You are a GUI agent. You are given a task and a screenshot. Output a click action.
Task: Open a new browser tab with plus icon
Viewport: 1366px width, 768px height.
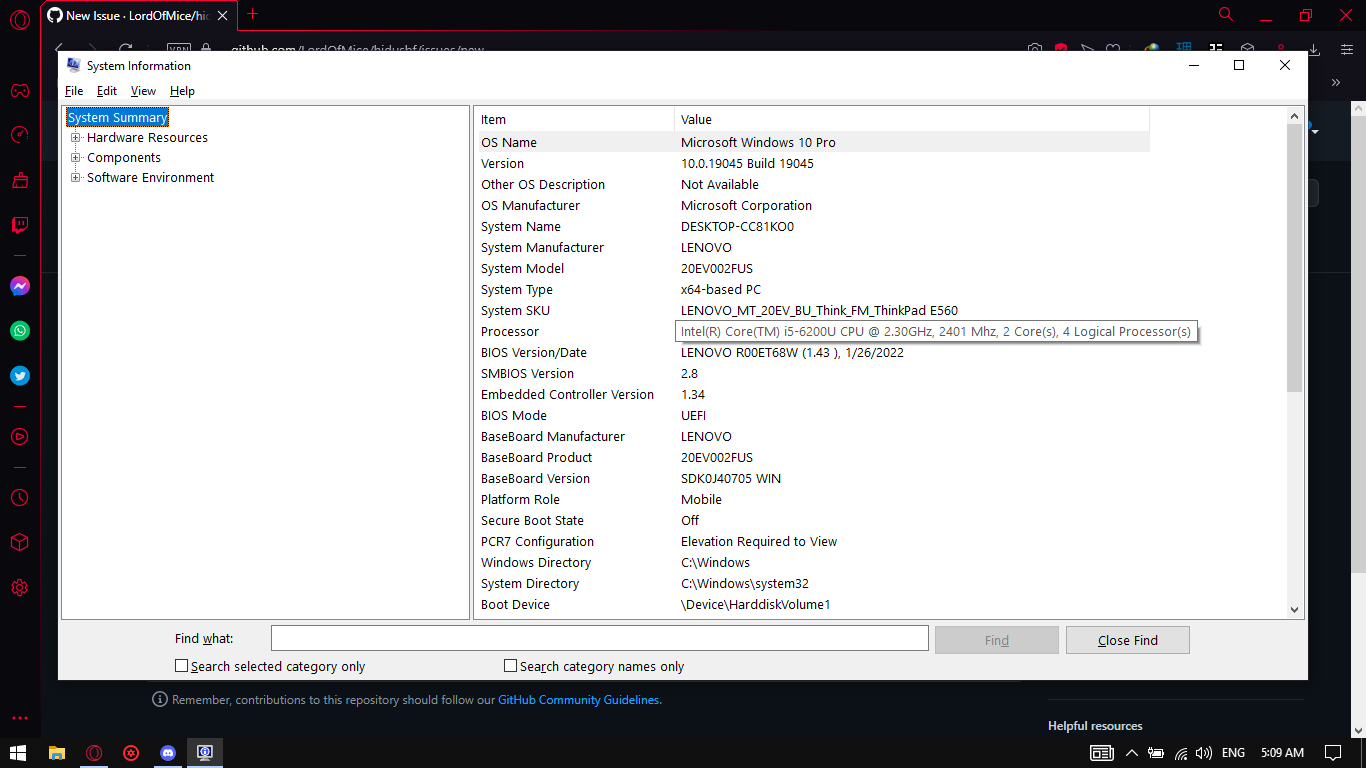(x=252, y=14)
